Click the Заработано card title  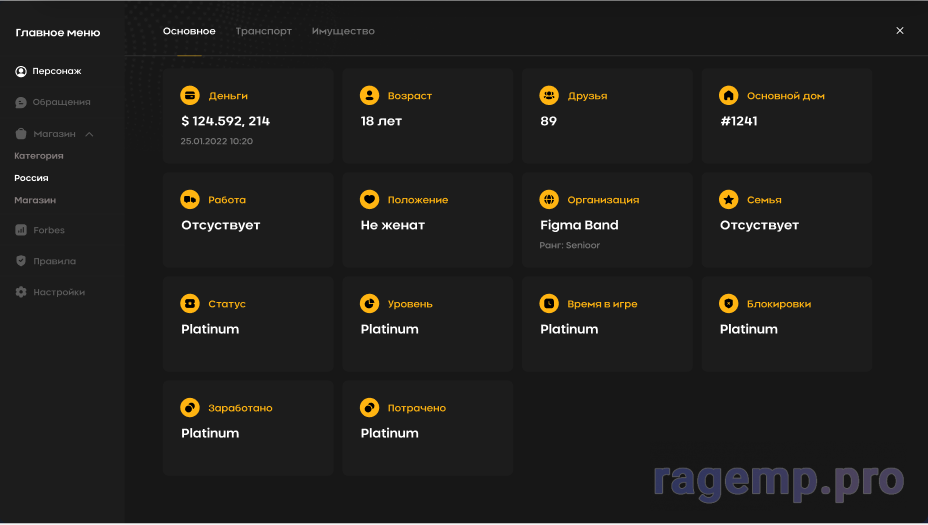pyautogui.click(x=240, y=408)
